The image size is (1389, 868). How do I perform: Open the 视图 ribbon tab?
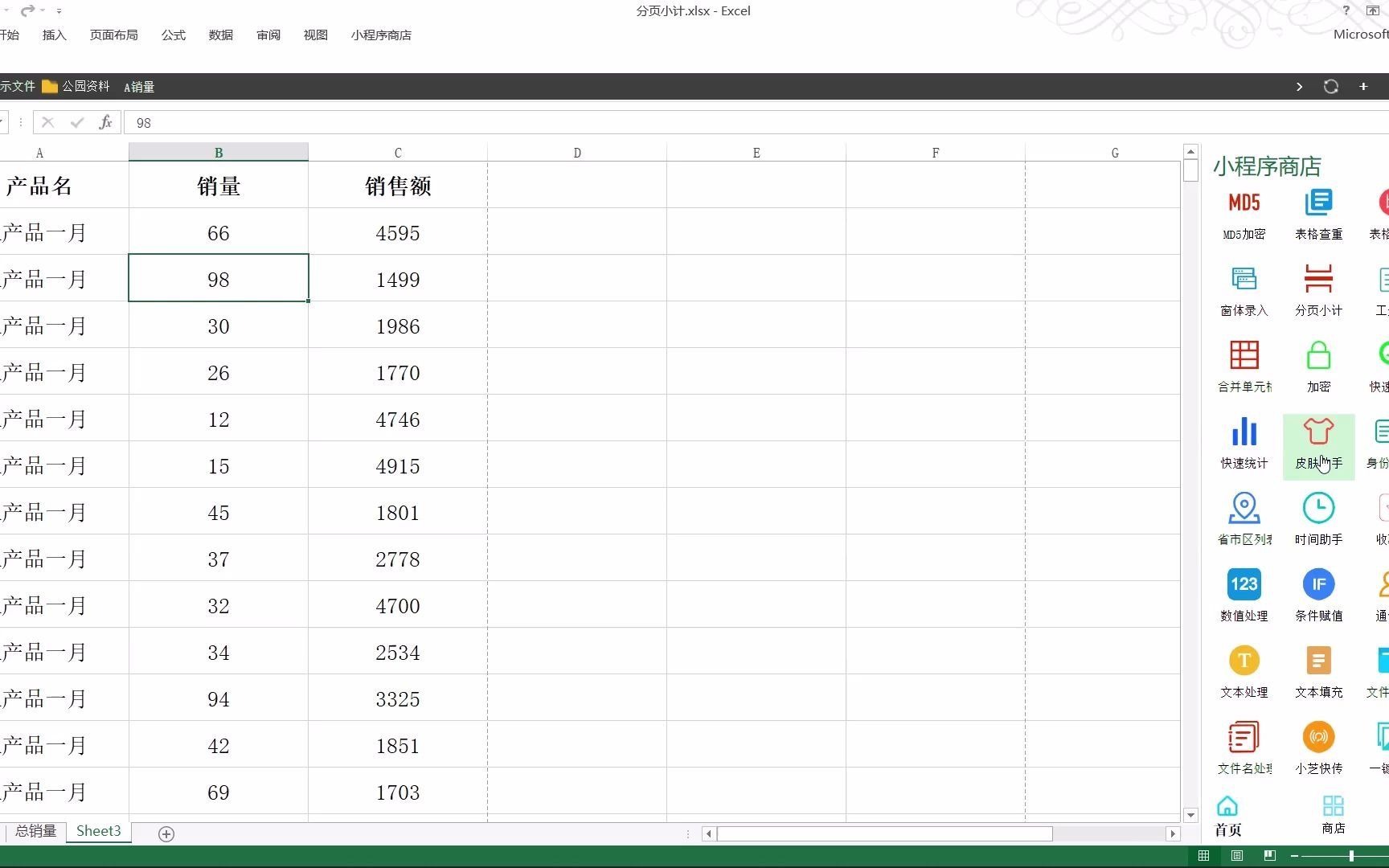[x=316, y=35]
